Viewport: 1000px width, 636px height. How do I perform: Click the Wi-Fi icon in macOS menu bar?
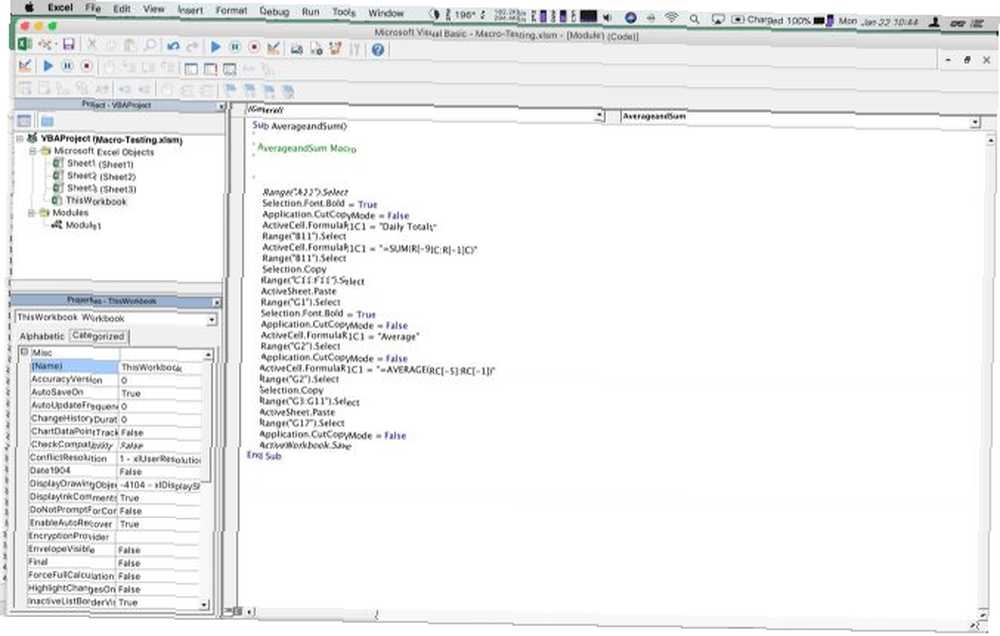coord(671,18)
